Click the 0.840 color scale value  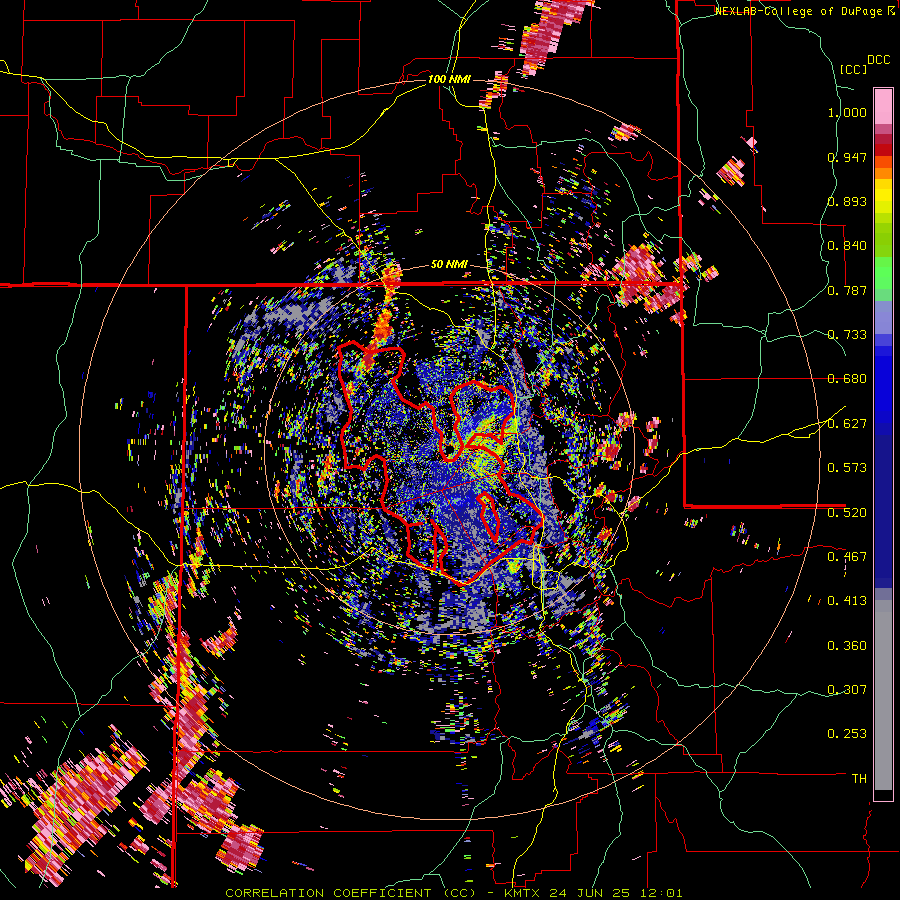(847, 246)
